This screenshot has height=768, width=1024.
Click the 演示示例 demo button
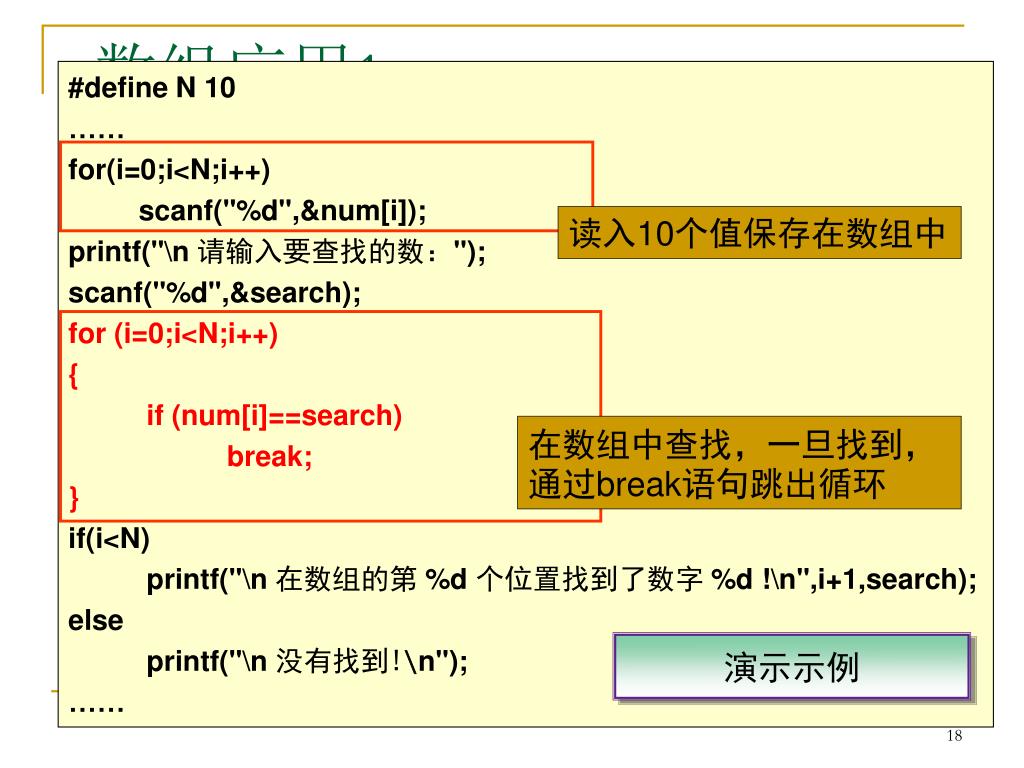coord(792,667)
